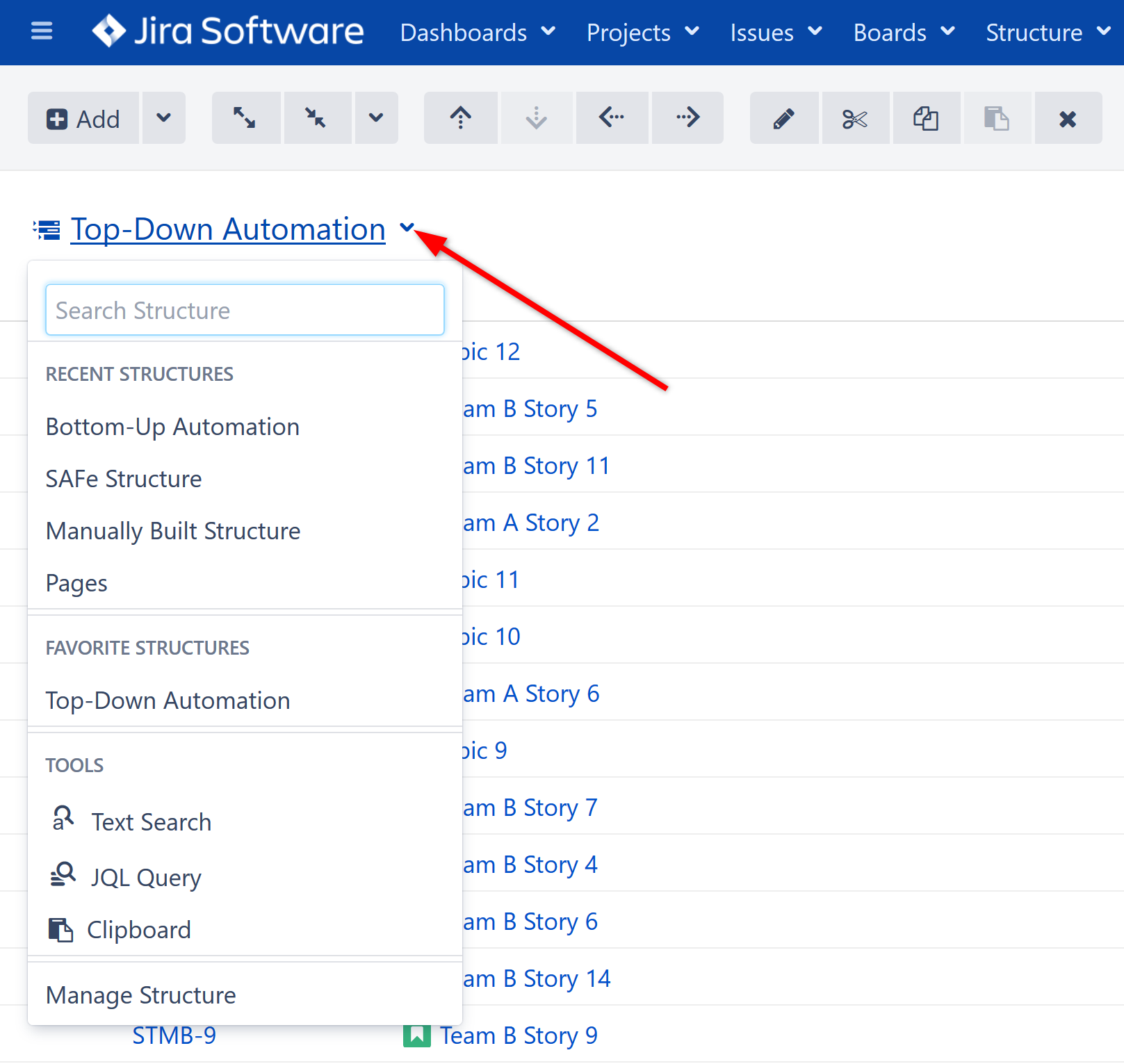
Task: Open the Boards menu
Action: tap(903, 33)
